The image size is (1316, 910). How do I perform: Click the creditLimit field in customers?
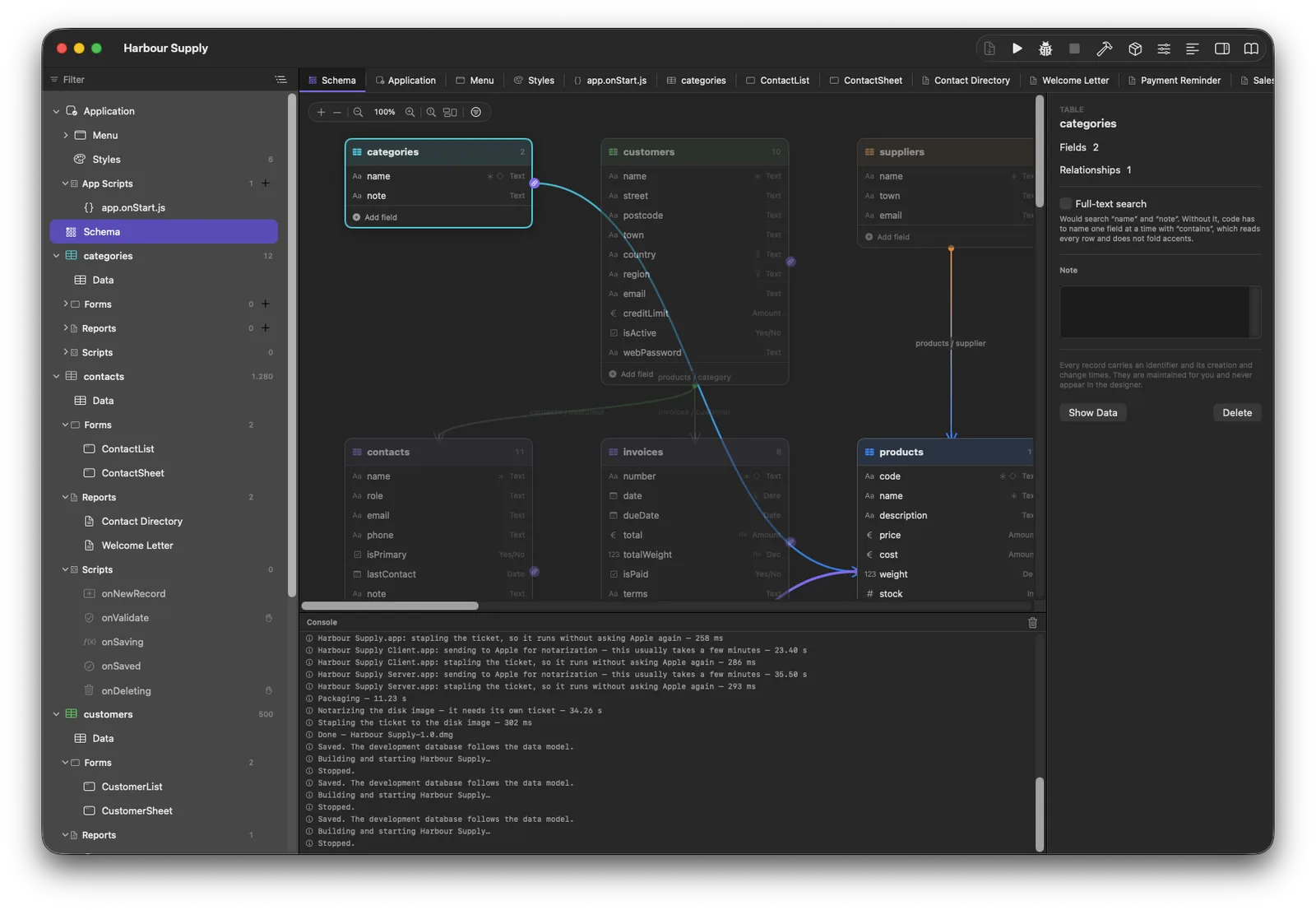695,313
